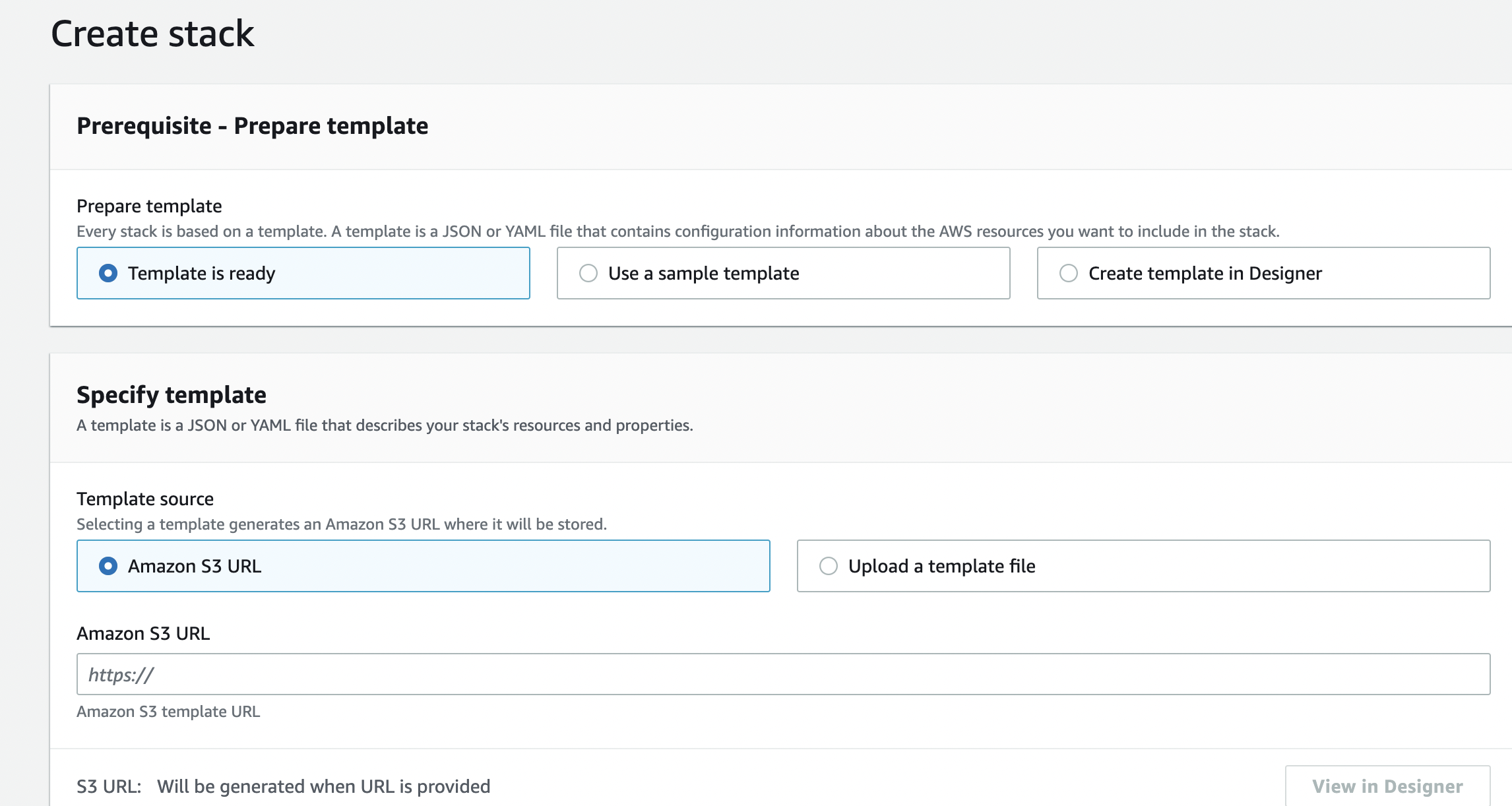Click the Amazon S3 template URL hint text
The height and width of the screenshot is (806, 1512).
168,712
